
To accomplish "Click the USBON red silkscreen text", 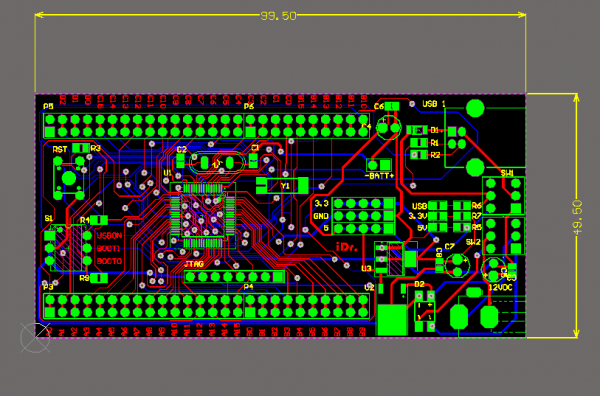I will click(x=110, y=236).
